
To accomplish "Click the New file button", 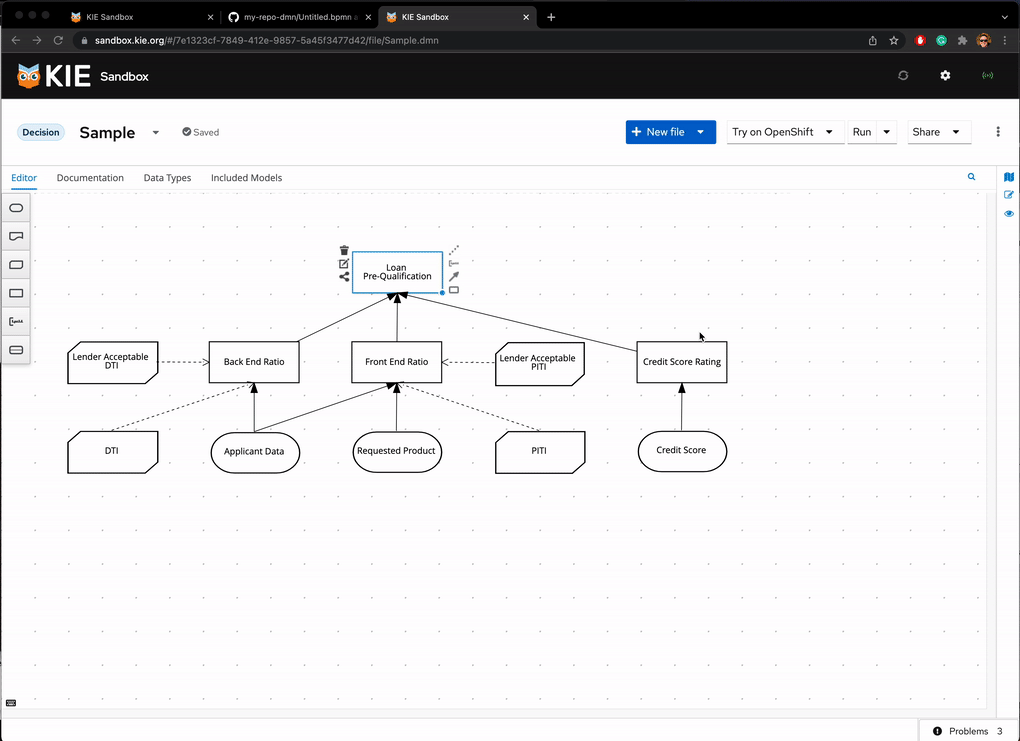I will (658, 132).
